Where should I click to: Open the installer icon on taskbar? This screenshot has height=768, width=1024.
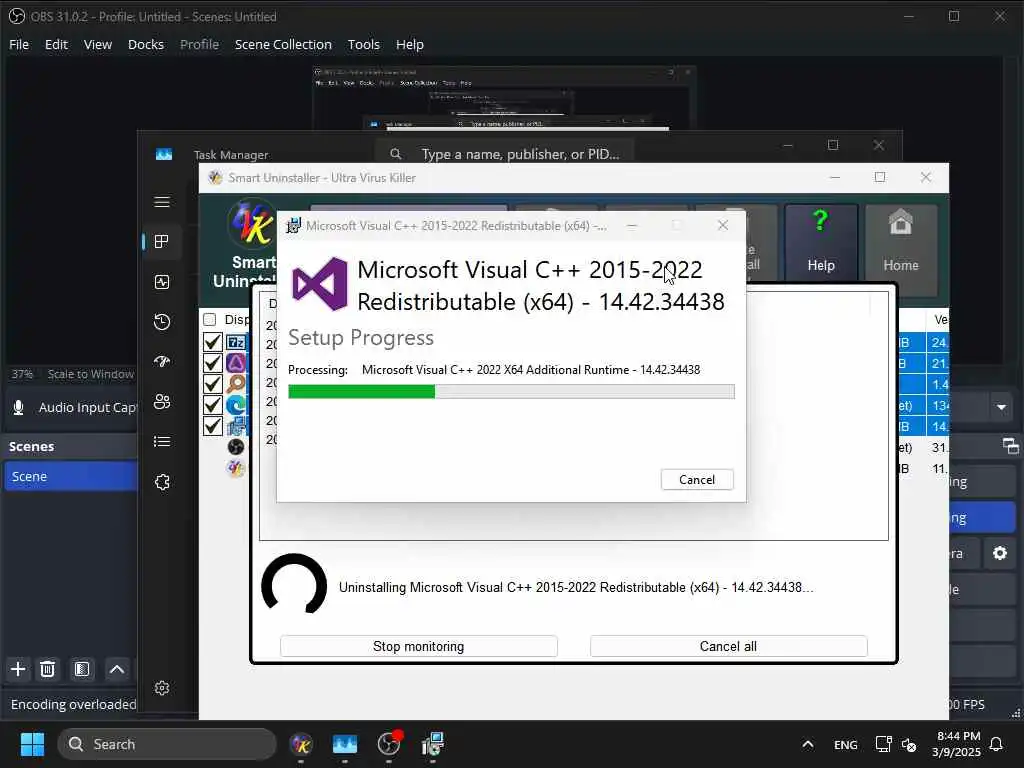[432, 744]
